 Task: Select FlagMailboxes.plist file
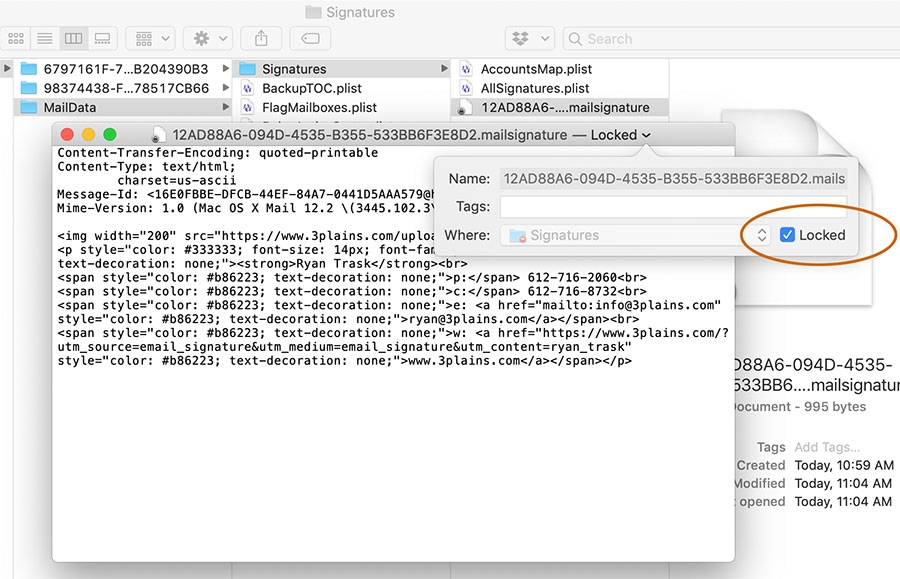coord(342,107)
